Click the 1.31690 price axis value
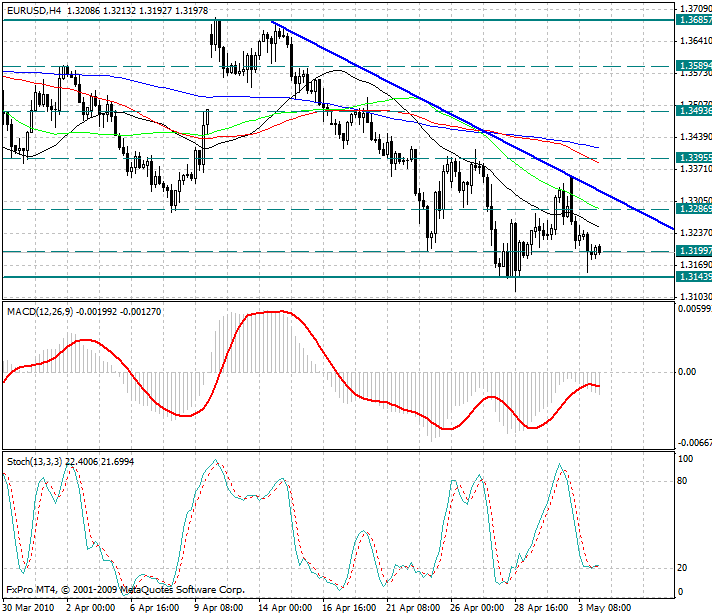 pos(696,264)
